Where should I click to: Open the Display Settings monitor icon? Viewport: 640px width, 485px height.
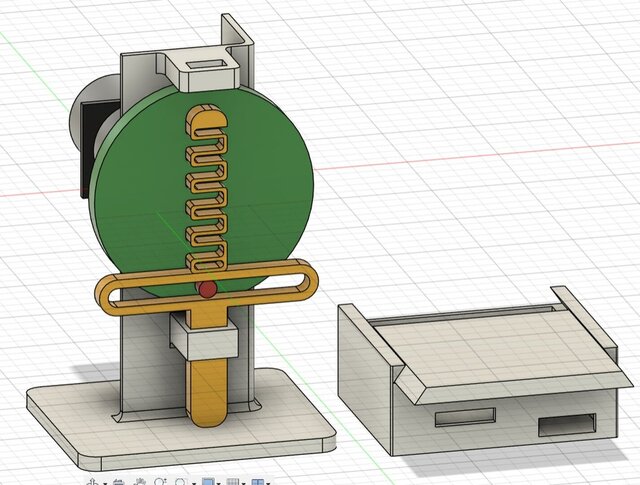(208, 482)
